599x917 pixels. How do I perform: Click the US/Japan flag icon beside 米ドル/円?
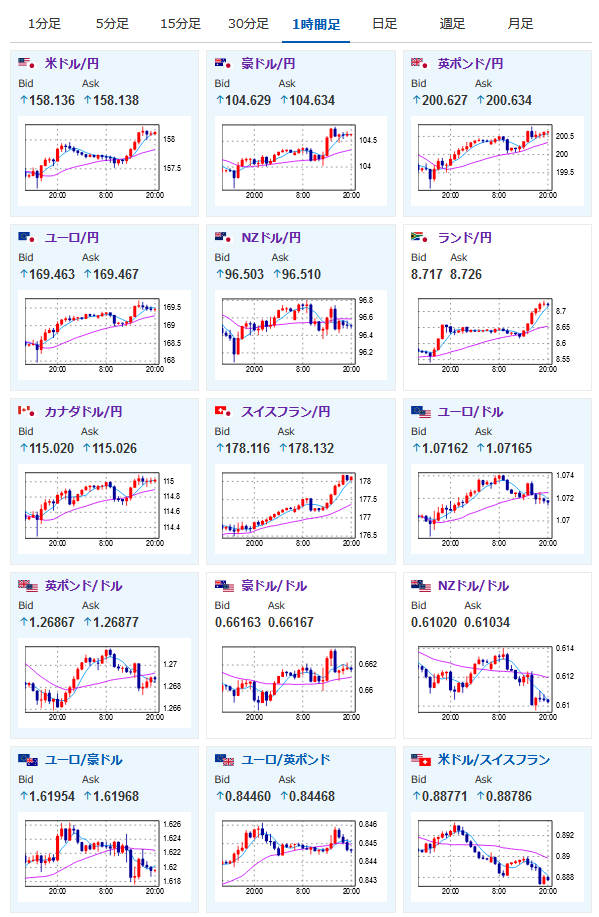click(26, 63)
